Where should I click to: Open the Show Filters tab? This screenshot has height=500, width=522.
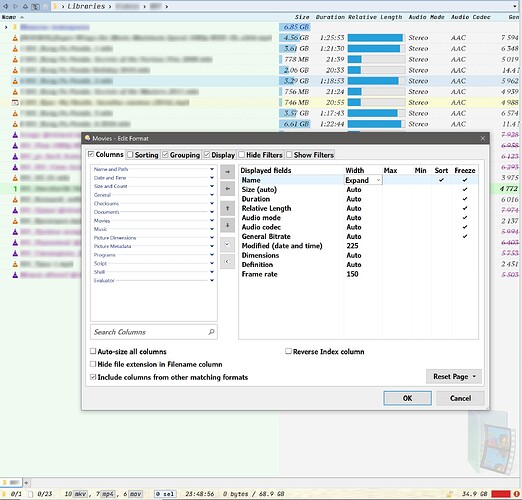pyautogui.click(x=310, y=155)
